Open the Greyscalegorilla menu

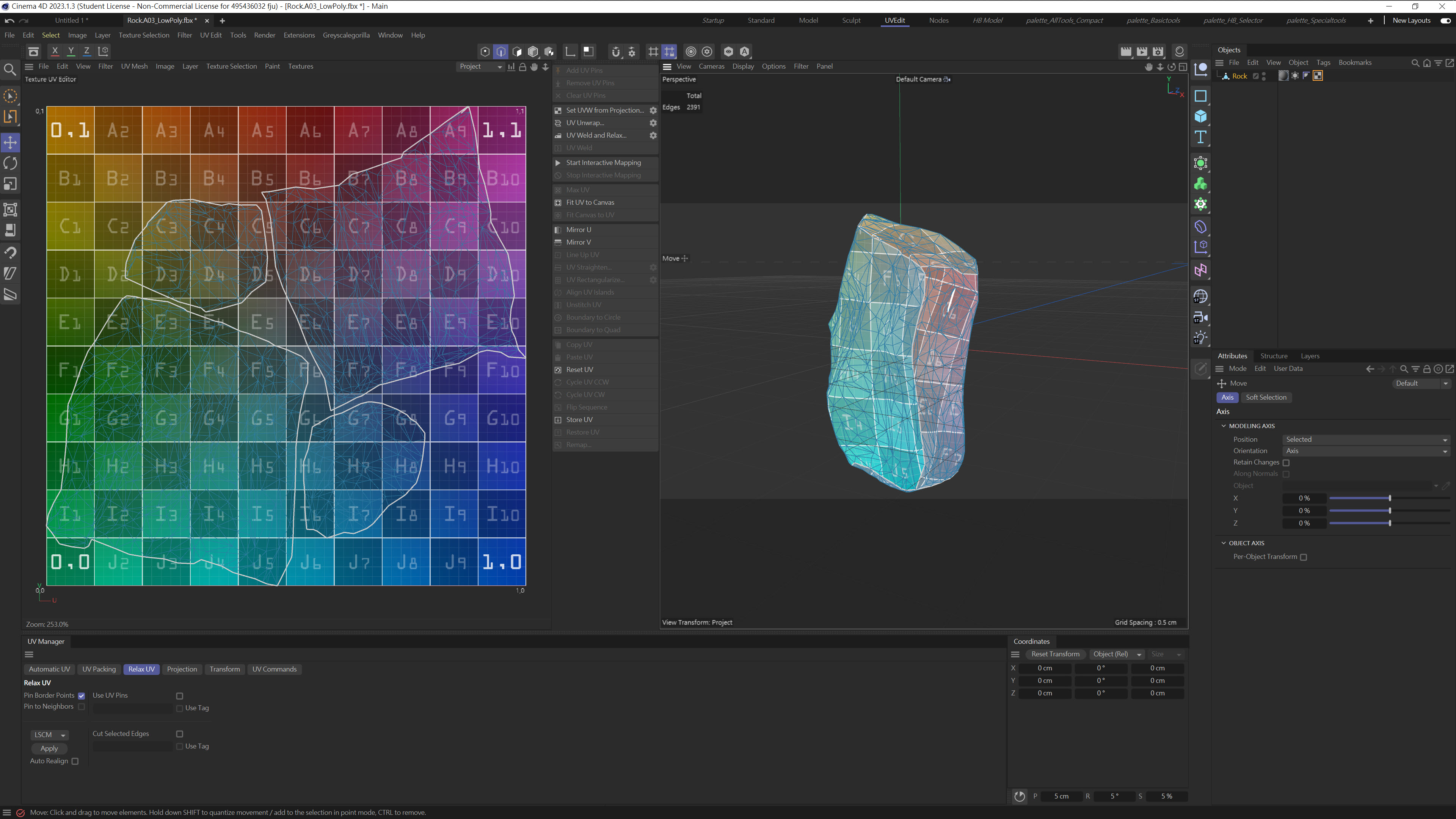(346, 35)
